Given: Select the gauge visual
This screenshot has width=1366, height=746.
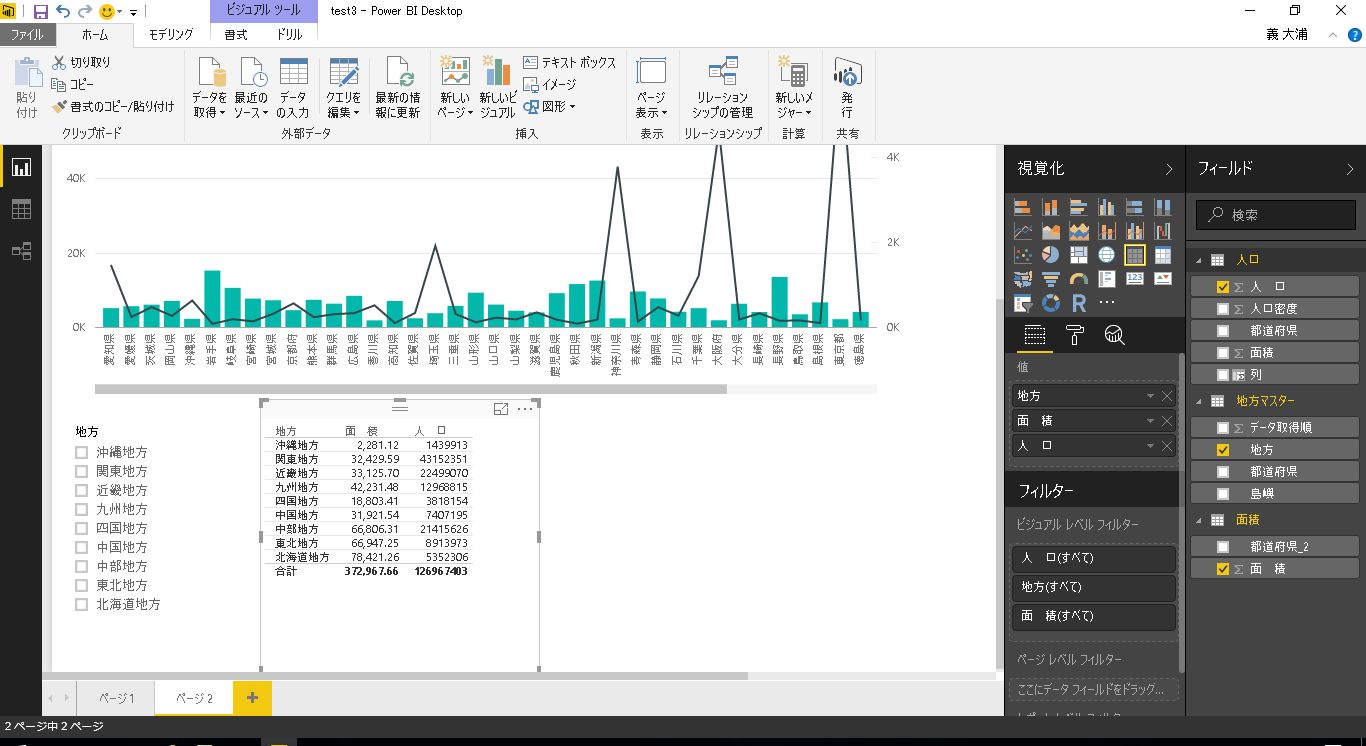Looking at the screenshot, I should pyautogui.click(x=1079, y=279).
